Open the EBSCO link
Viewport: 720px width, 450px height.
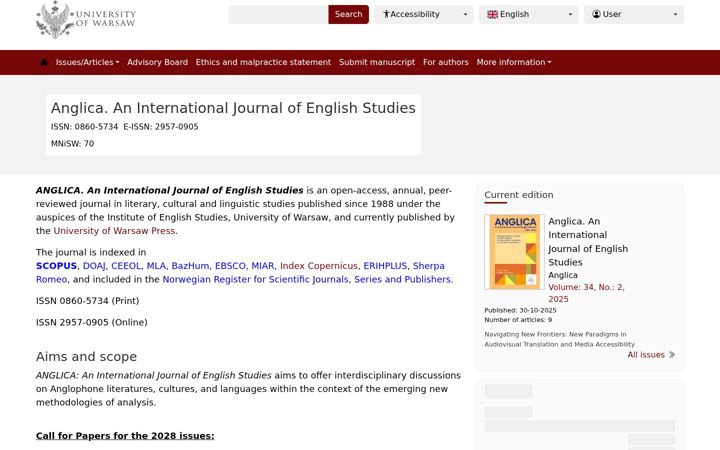tap(230, 266)
